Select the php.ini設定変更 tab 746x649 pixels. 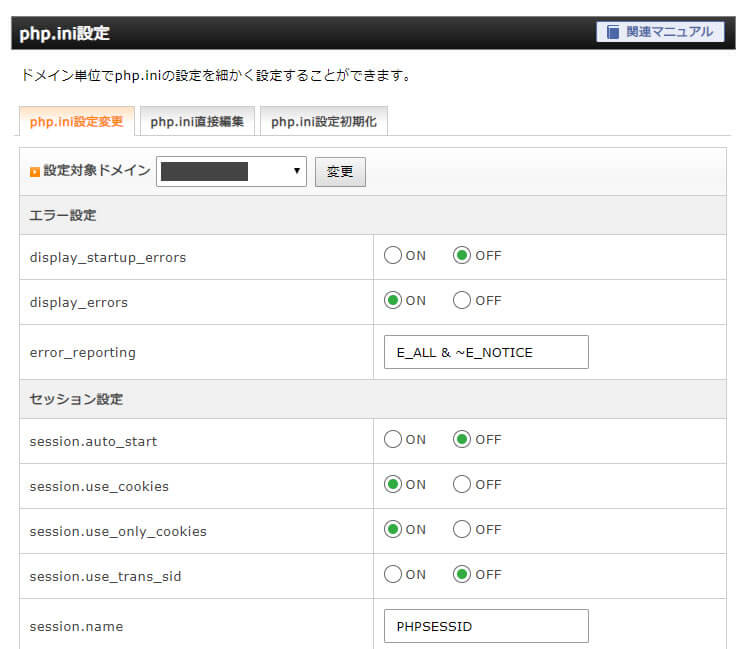(x=77, y=121)
